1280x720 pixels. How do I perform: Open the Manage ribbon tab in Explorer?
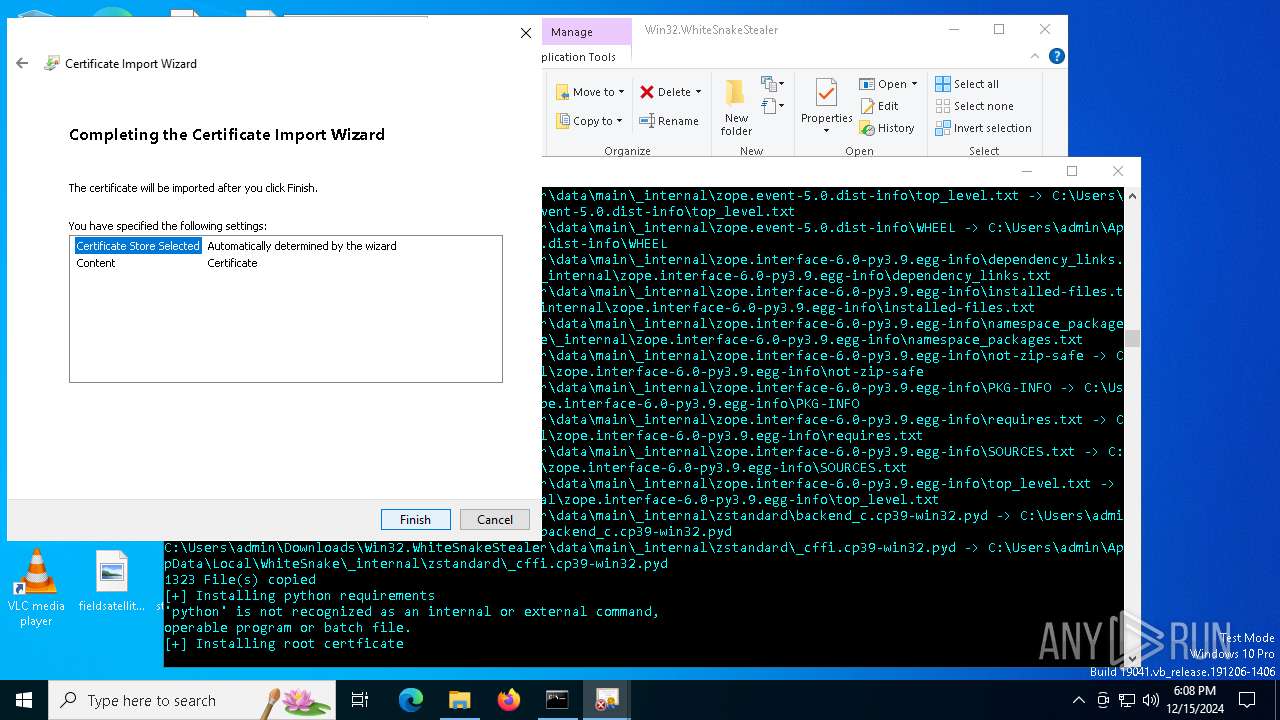[572, 32]
